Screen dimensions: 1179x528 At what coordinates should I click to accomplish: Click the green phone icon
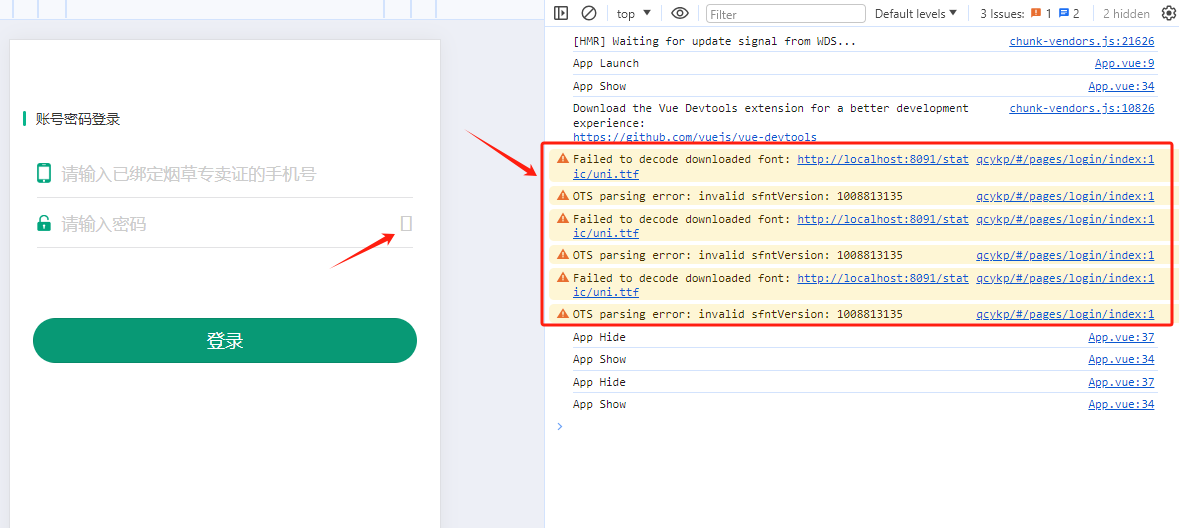(x=44, y=174)
